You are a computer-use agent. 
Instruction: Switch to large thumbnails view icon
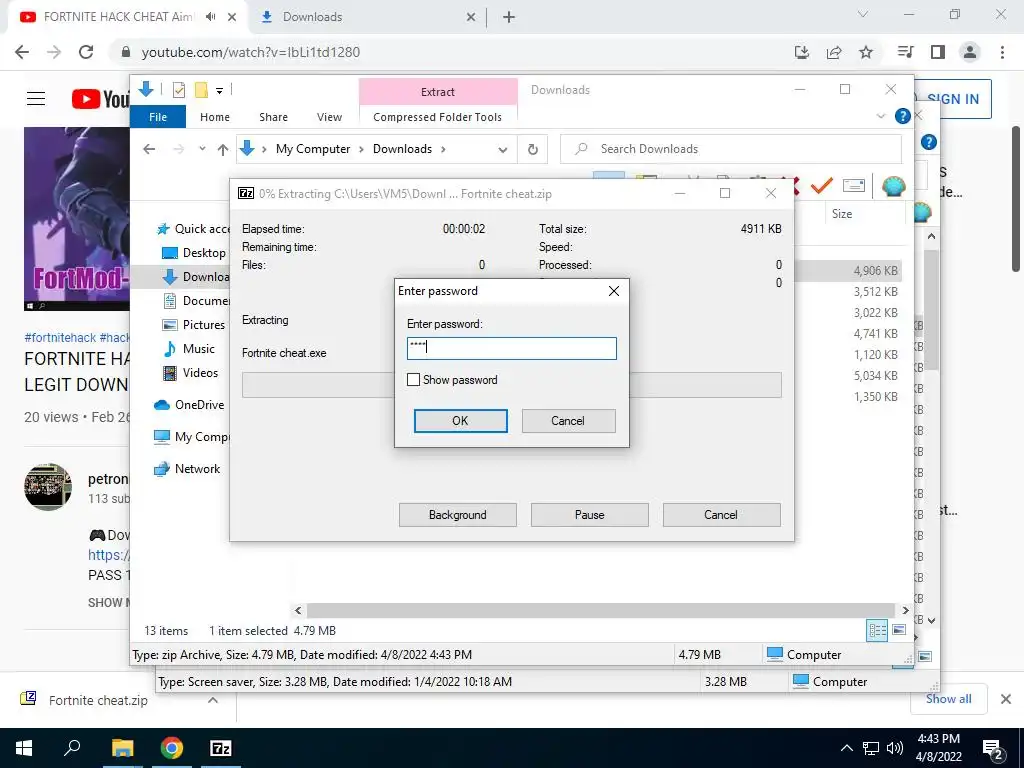pos(899,630)
